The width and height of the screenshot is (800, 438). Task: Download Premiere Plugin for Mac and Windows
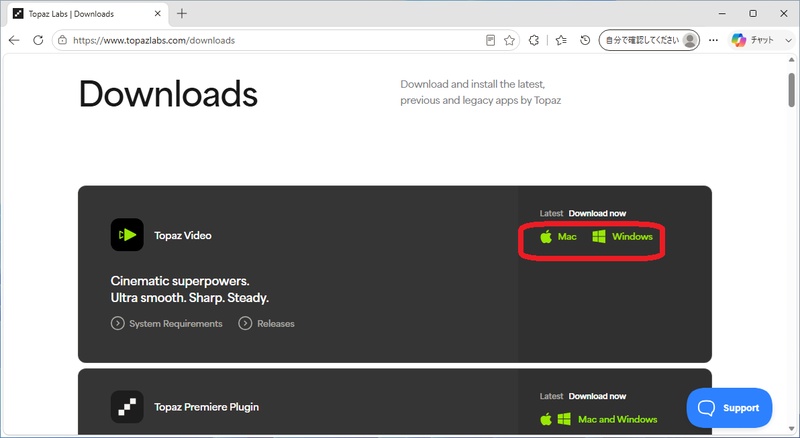coord(617,419)
